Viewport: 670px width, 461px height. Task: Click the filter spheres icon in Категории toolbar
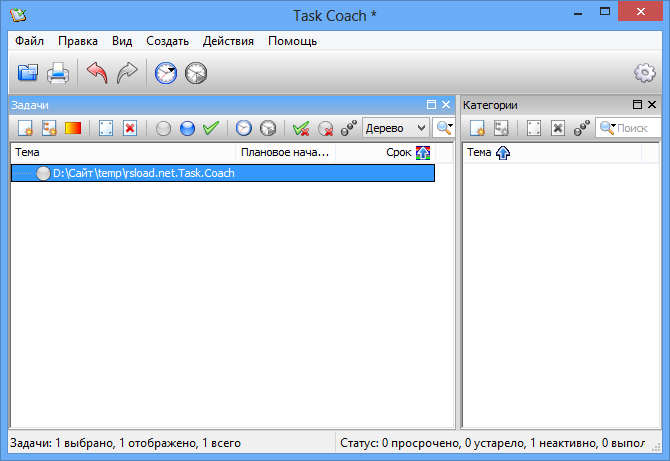[582, 128]
